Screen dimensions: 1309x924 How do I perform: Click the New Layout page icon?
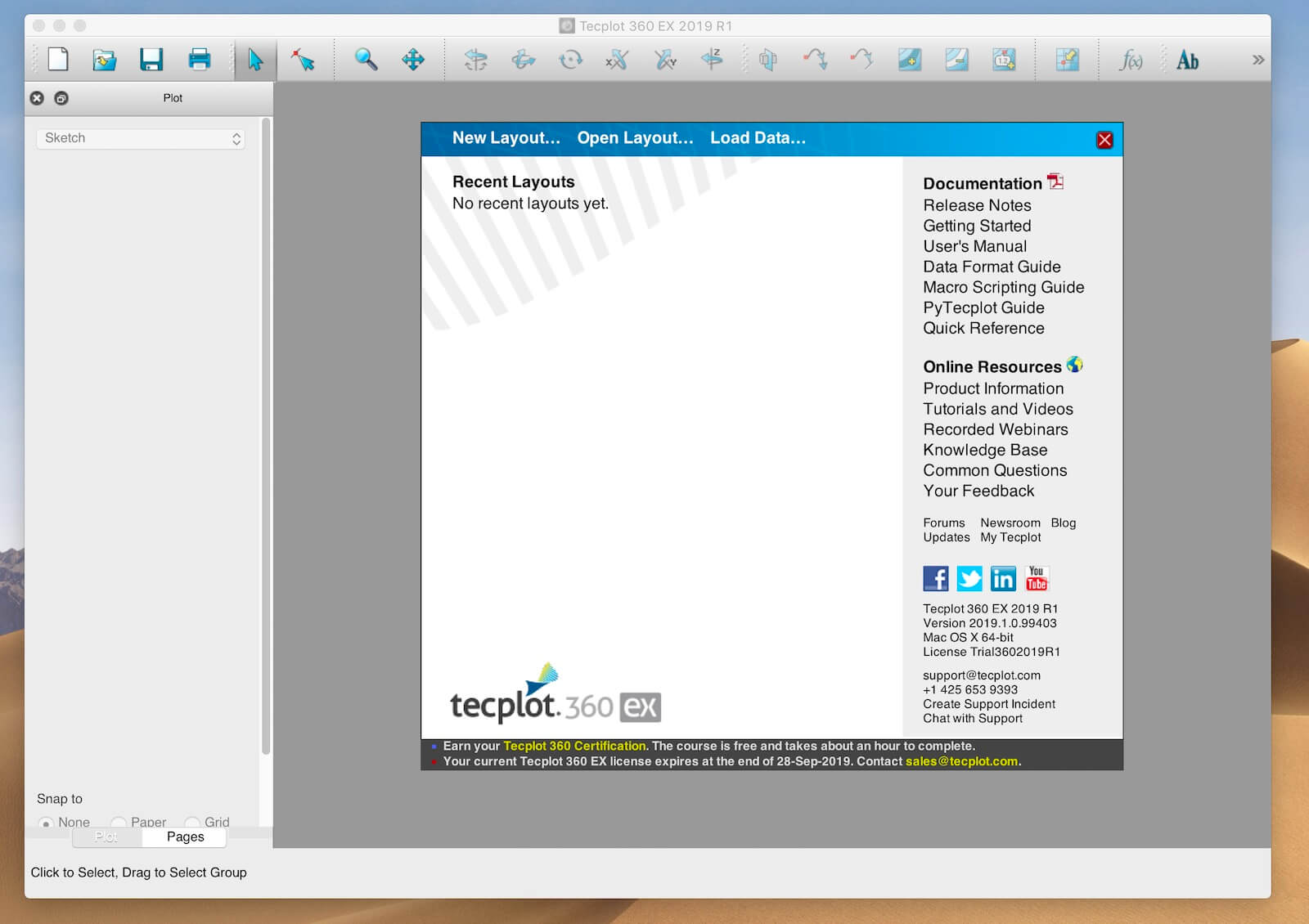[x=58, y=60]
